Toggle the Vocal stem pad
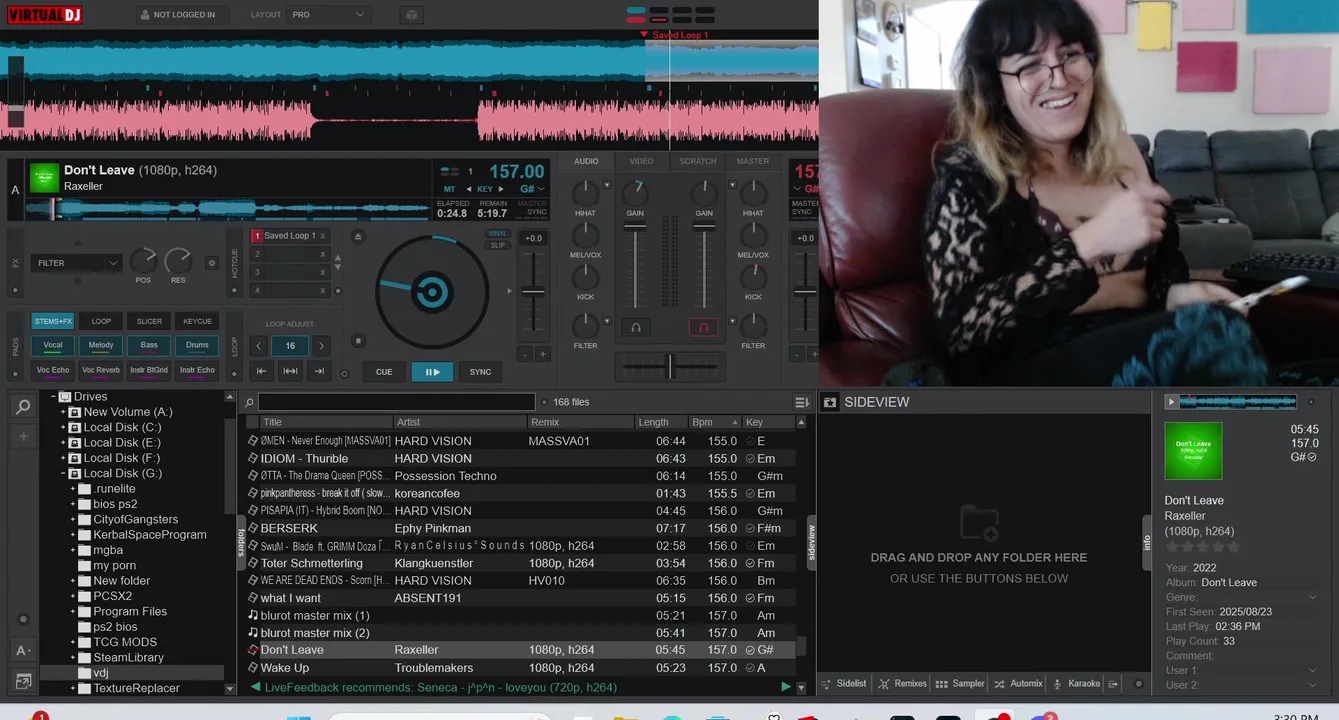Screen dimensions: 1339x720 coord(53,346)
